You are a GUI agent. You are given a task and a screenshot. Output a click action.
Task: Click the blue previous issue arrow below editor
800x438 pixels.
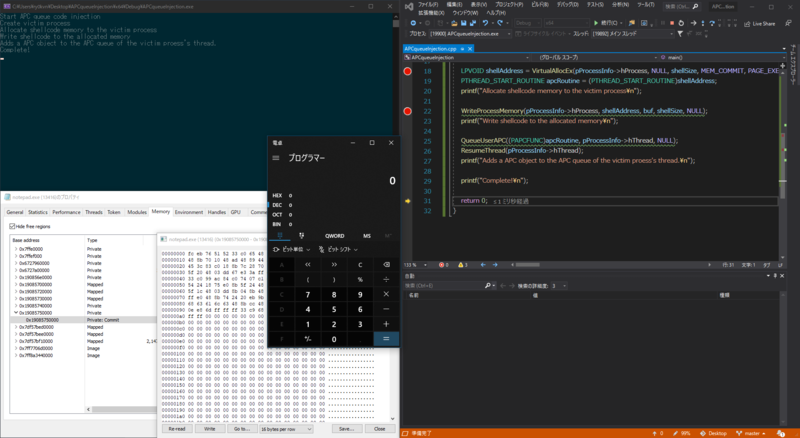(x=483, y=265)
